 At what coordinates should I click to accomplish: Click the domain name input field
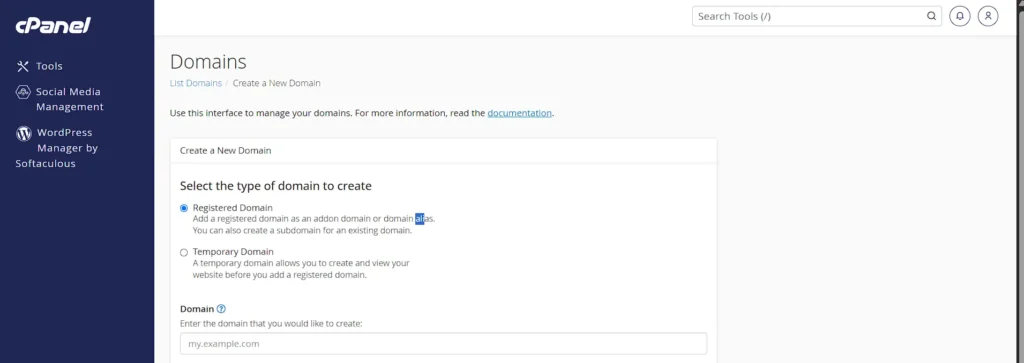click(x=443, y=343)
